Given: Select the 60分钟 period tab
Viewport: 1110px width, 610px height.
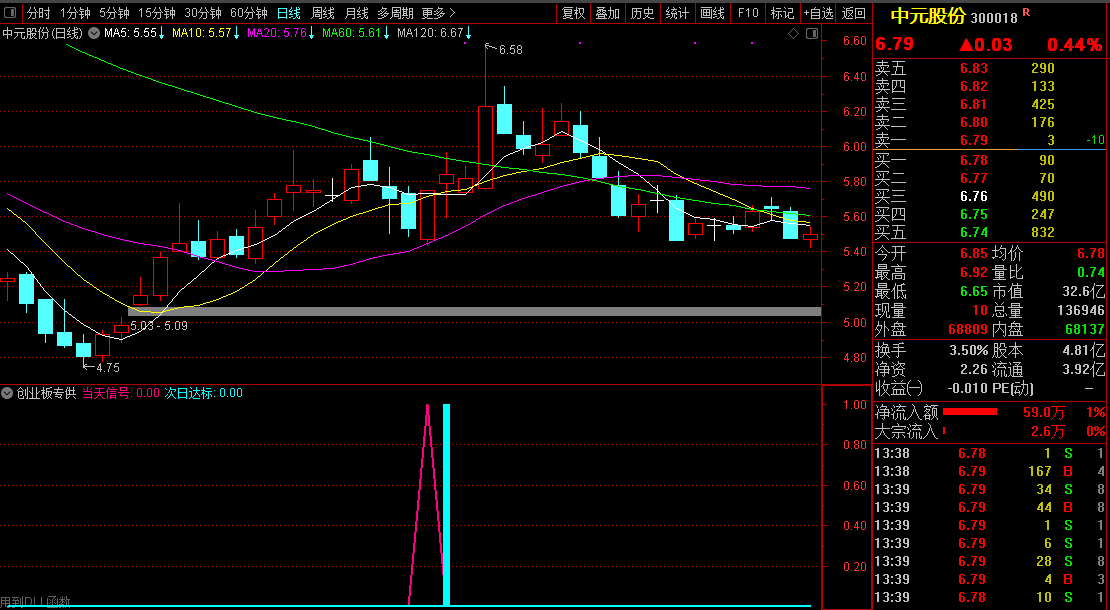Looking at the screenshot, I should click(248, 13).
